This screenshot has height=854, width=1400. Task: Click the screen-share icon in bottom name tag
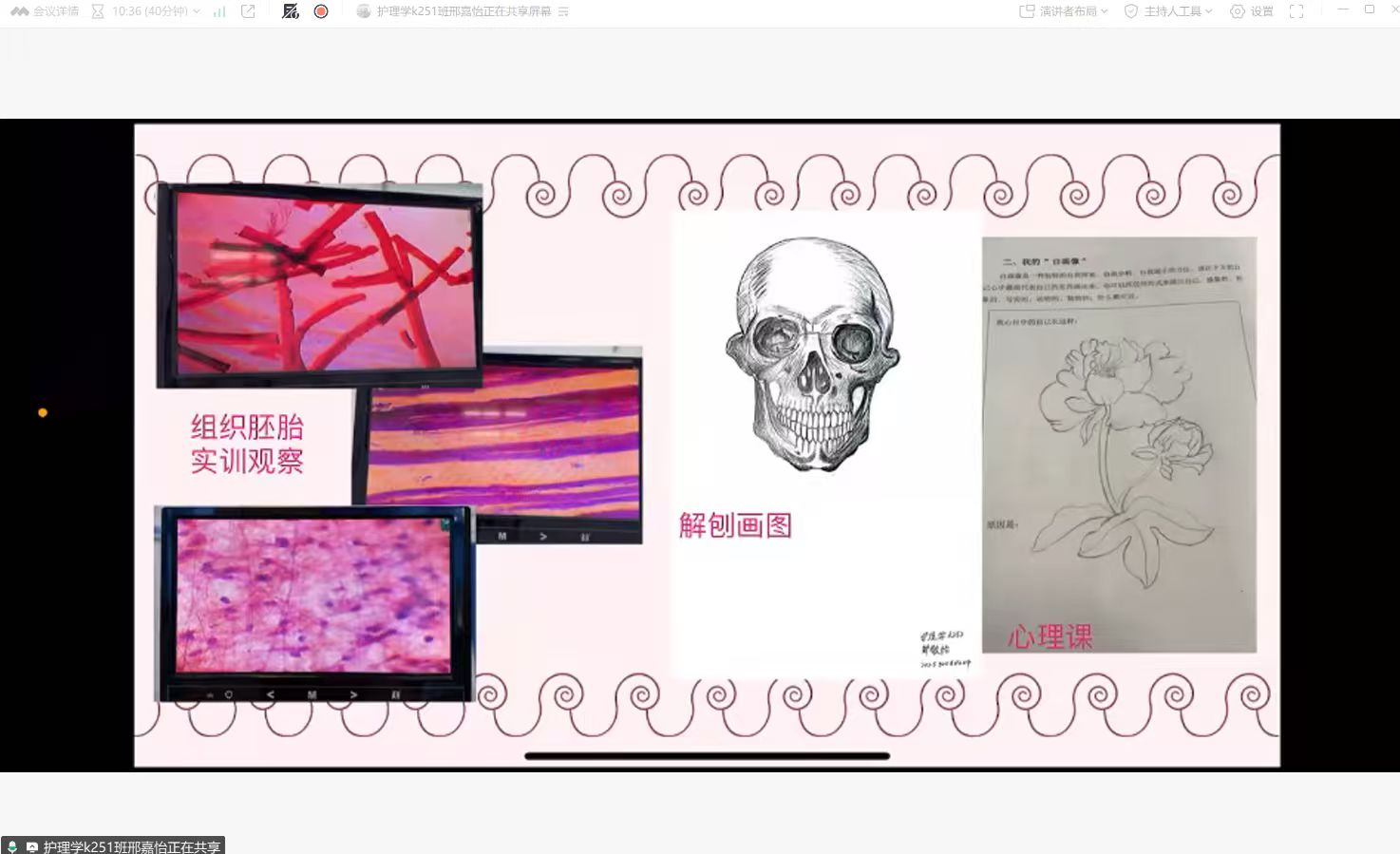(31, 846)
